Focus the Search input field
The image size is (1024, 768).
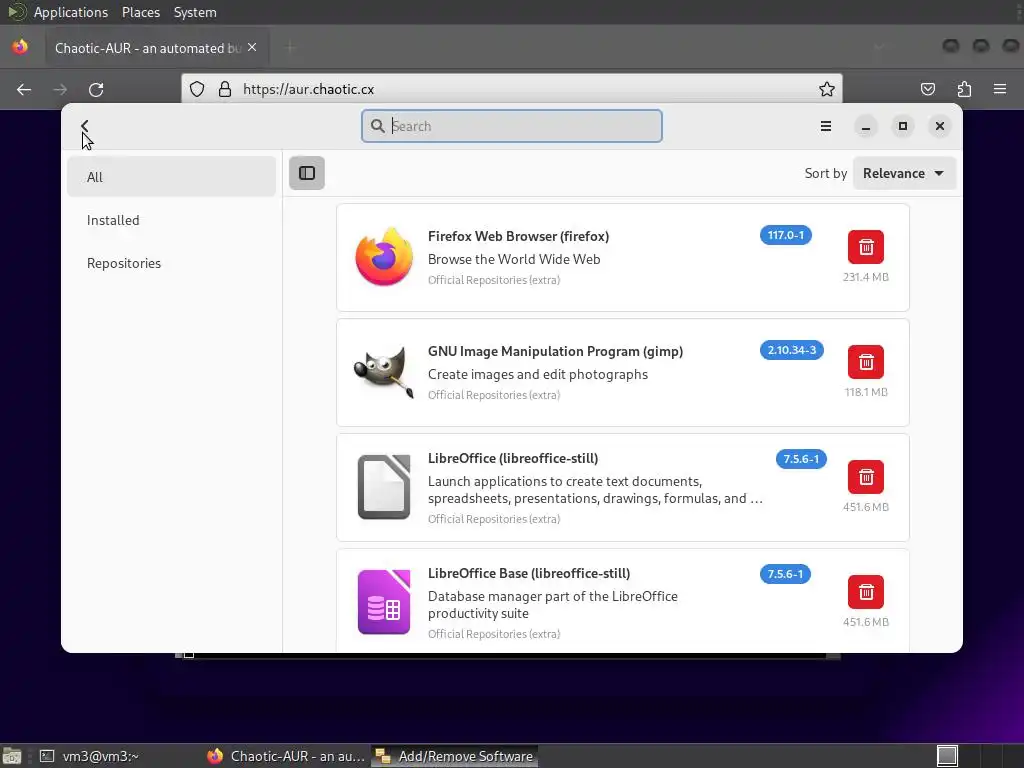pos(512,126)
